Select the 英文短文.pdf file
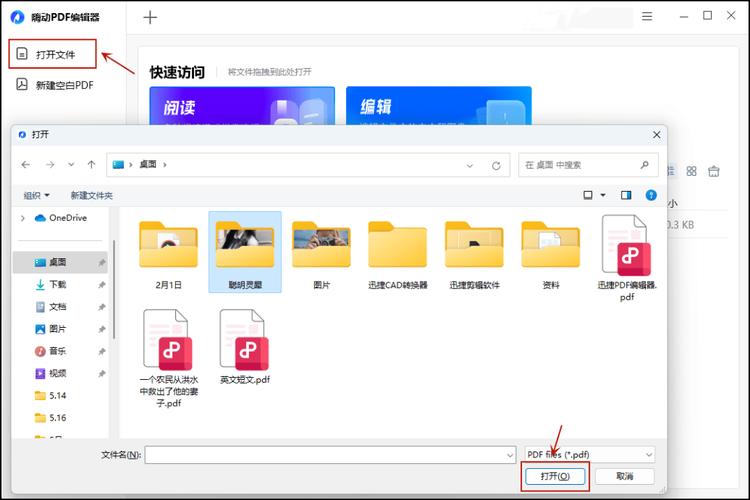This screenshot has height=500, width=750. pos(245,347)
